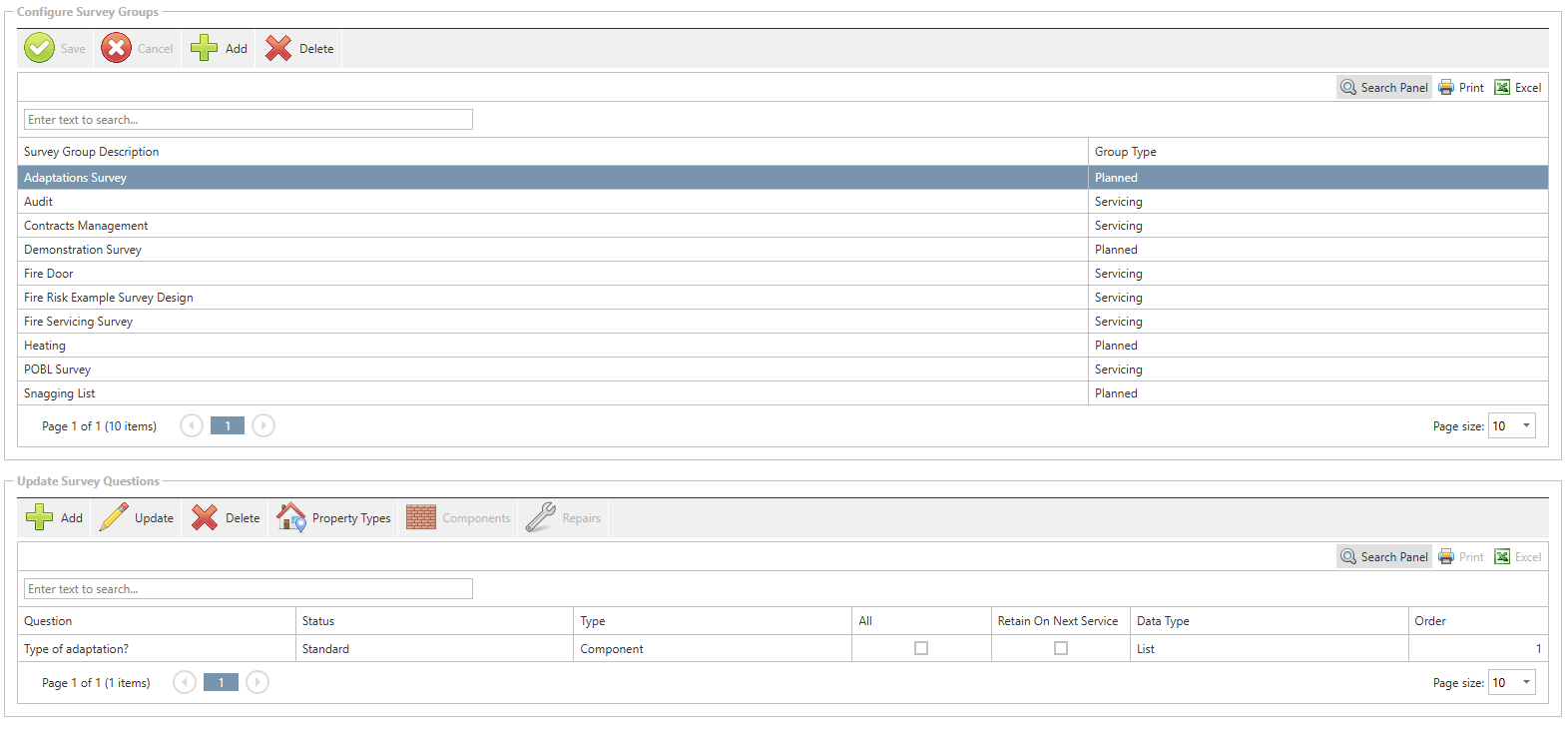Image resolution: width=1568 pixels, height=739 pixels.
Task: Click the pencil Update icon for survey questions
Action: (115, 517)
